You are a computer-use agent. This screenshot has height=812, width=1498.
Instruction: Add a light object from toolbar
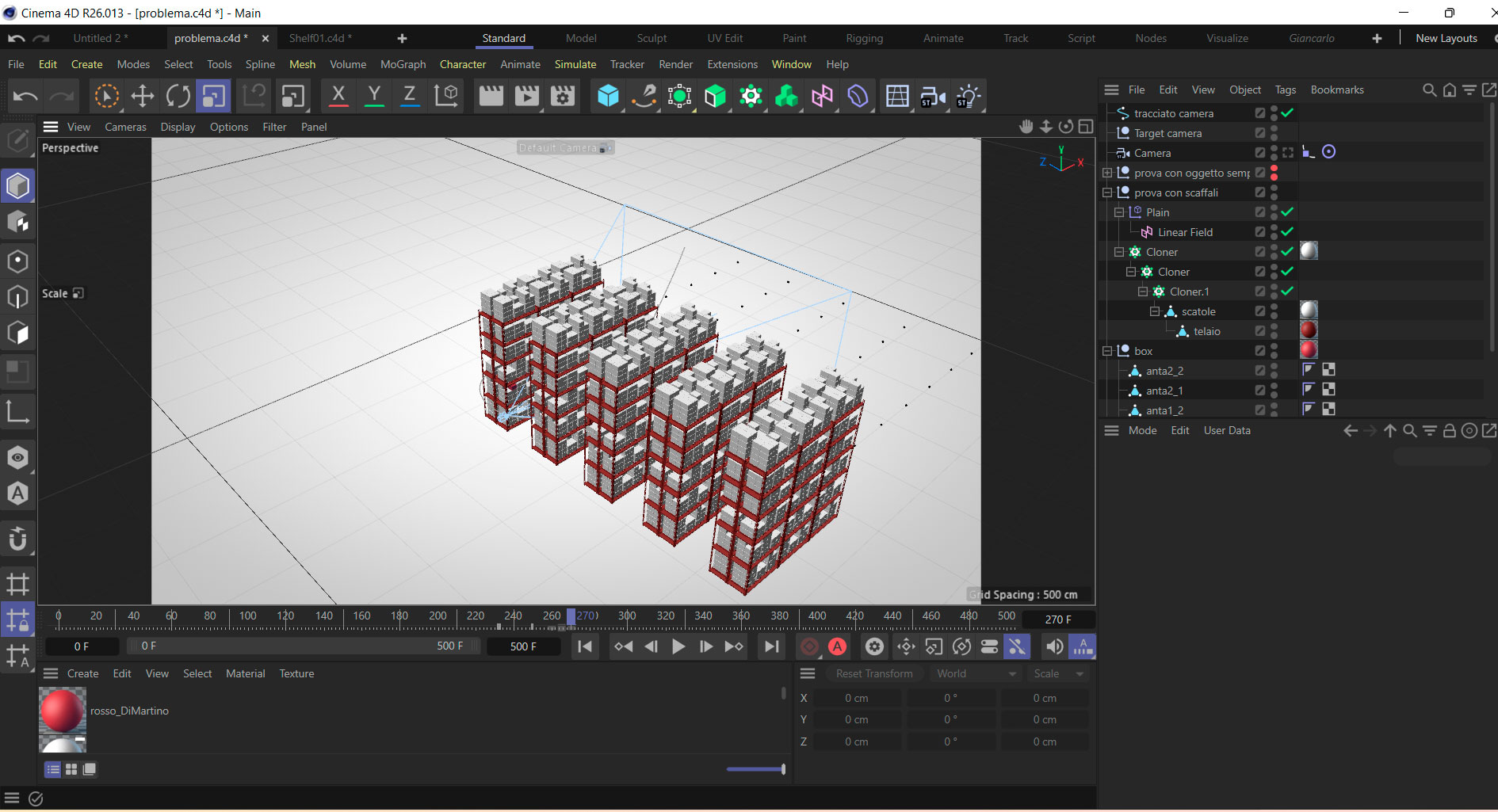[x=969, y=97]
